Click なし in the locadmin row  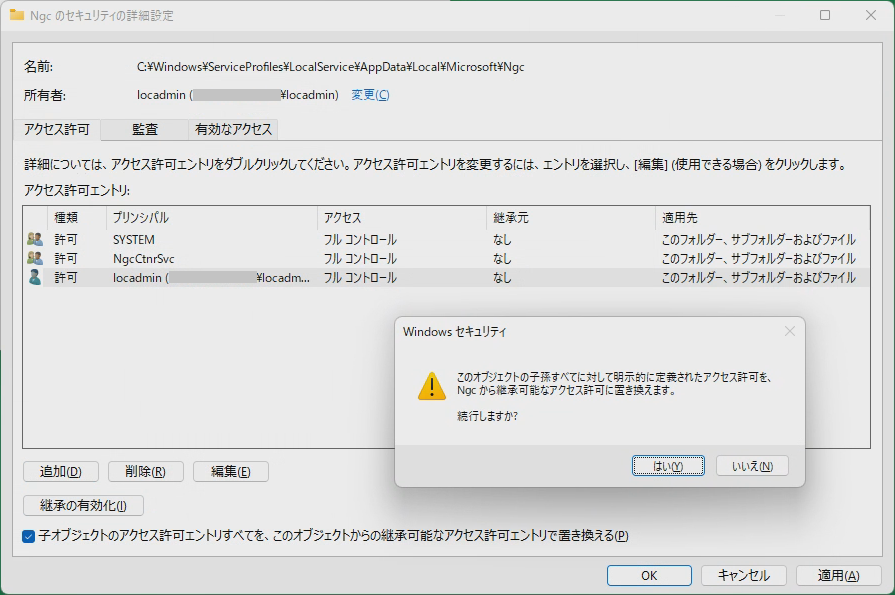pyautogui.click(x=502, y=278)
